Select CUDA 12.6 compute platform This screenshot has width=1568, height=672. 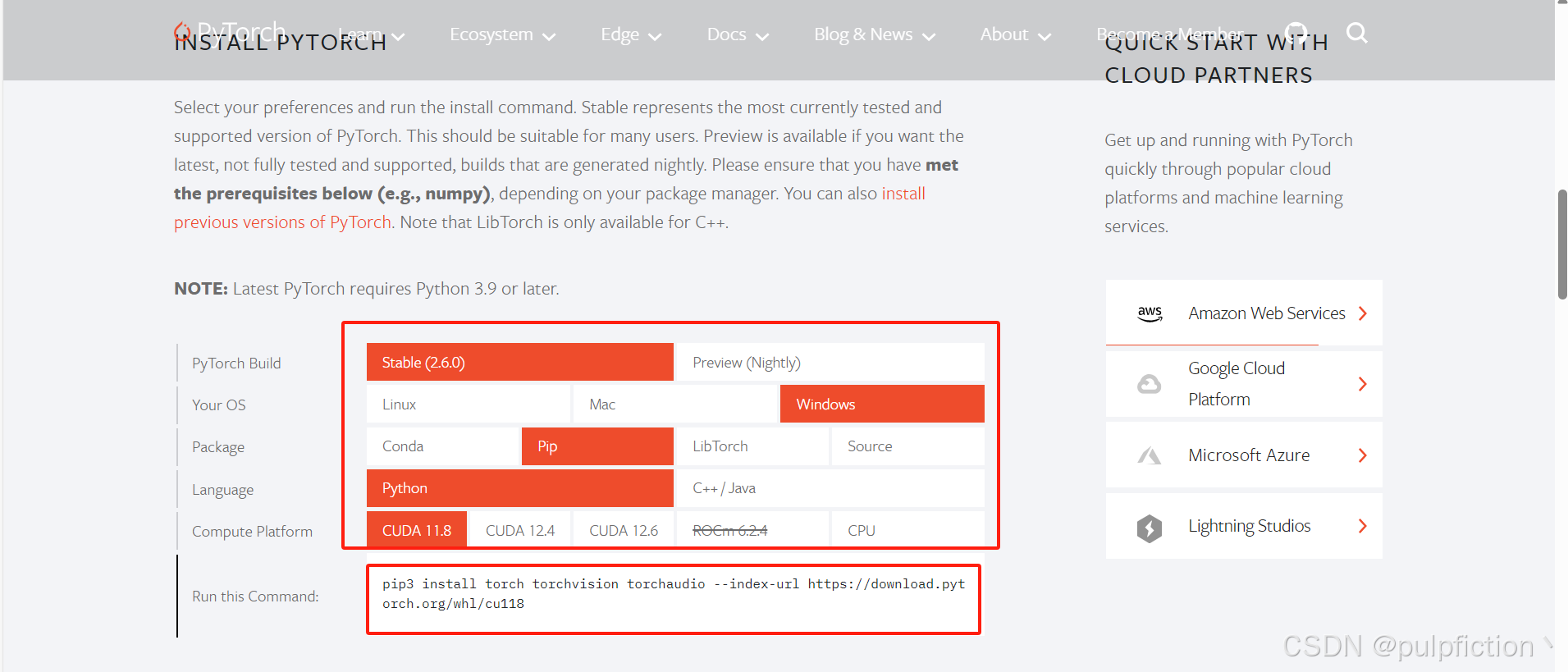(623, 530)
